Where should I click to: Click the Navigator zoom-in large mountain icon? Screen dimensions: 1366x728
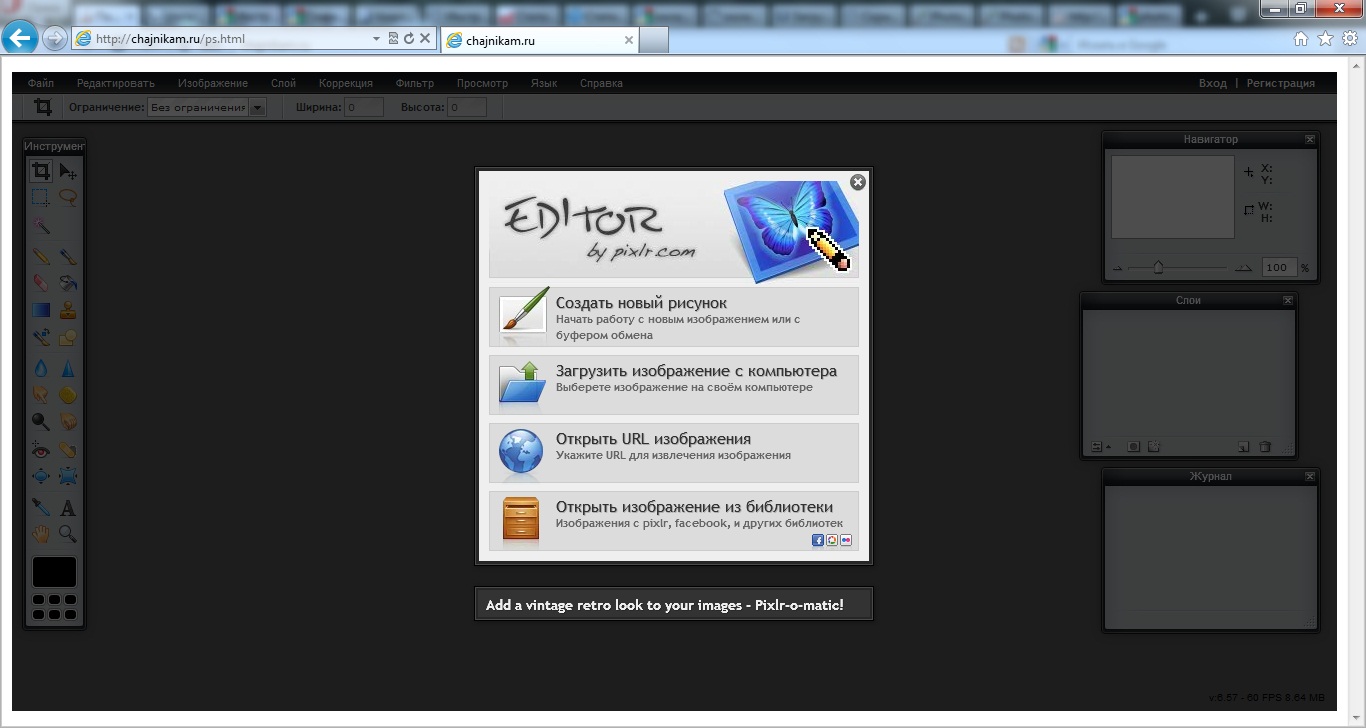[1244, 267]
